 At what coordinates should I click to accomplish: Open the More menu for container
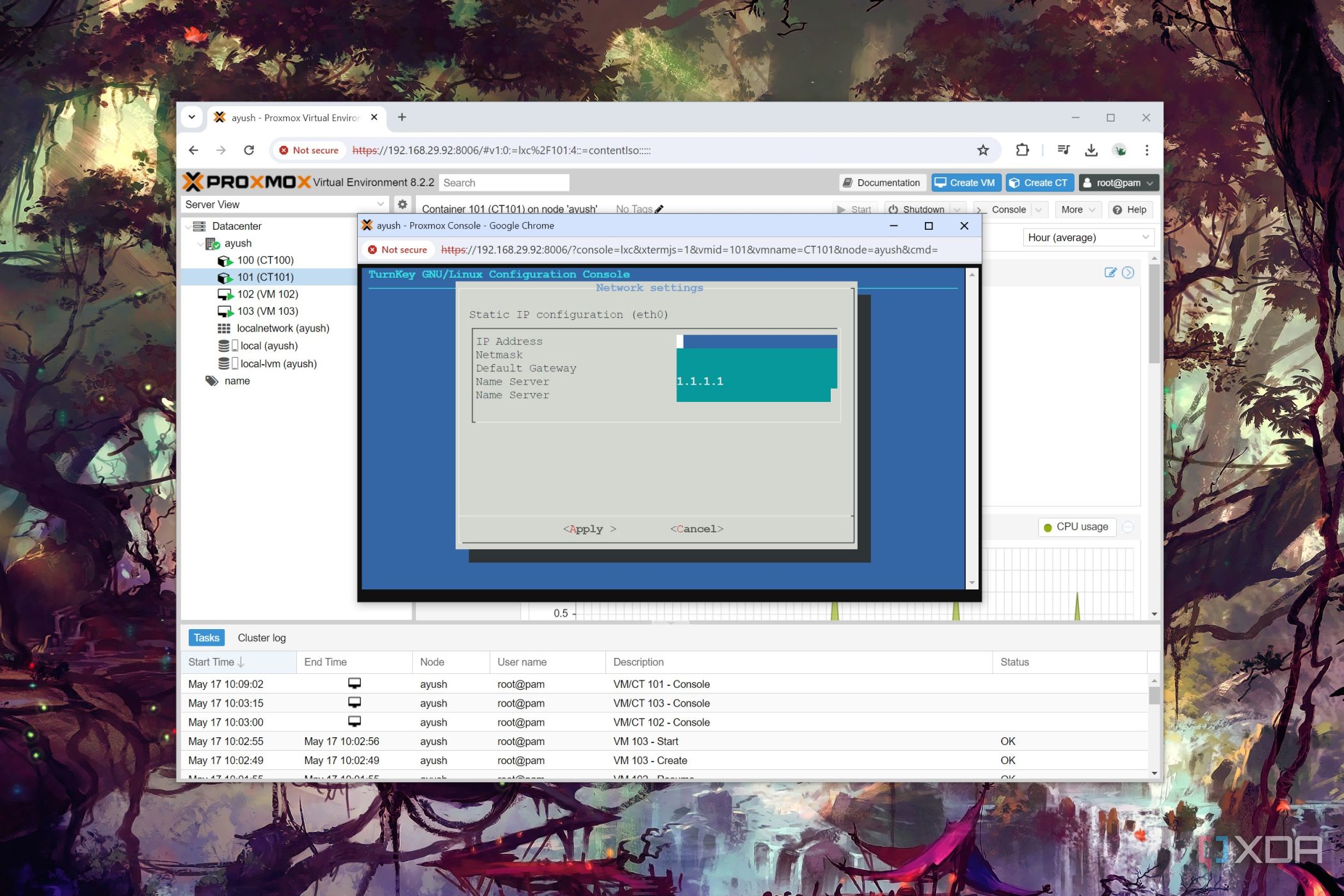pos(1077,209)
